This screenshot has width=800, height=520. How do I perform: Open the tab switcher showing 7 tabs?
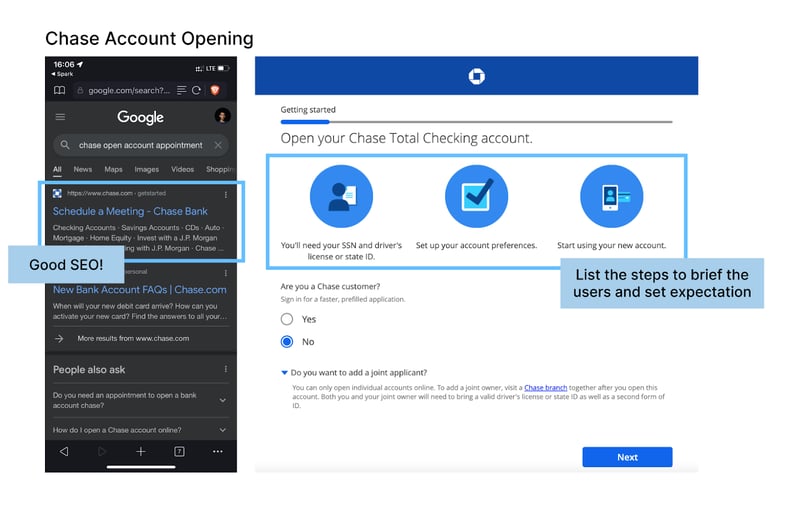(179, 452)
